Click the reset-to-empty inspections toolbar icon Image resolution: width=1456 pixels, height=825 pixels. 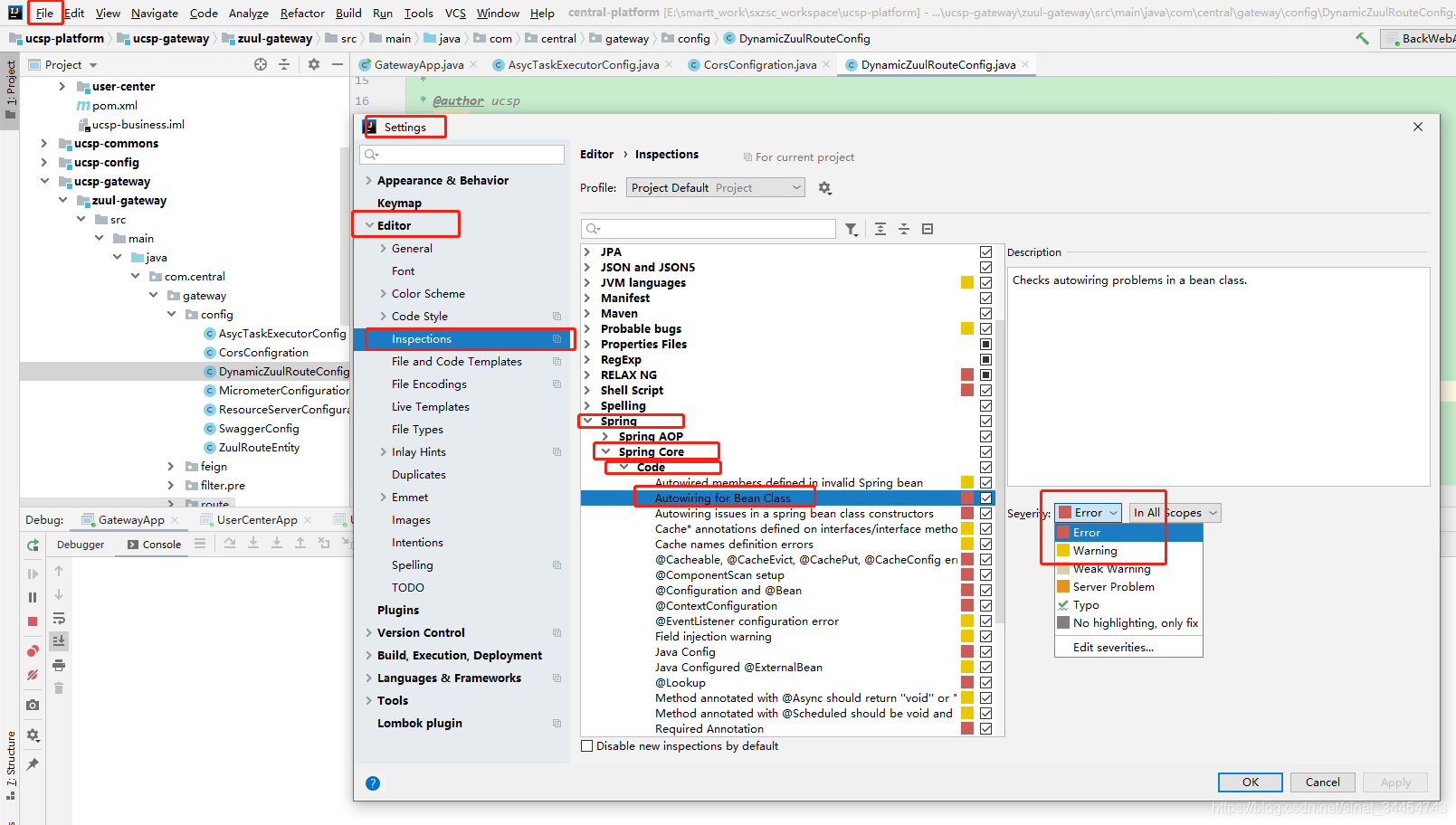tap(928, 229)
